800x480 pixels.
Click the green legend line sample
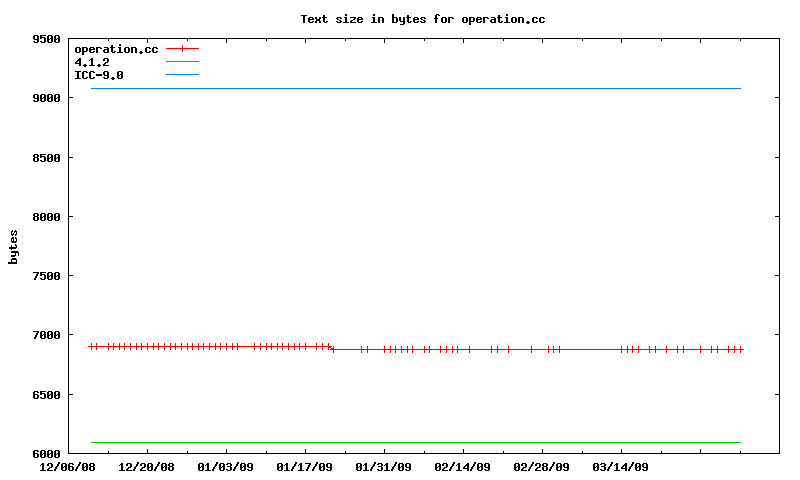[182, 62]
